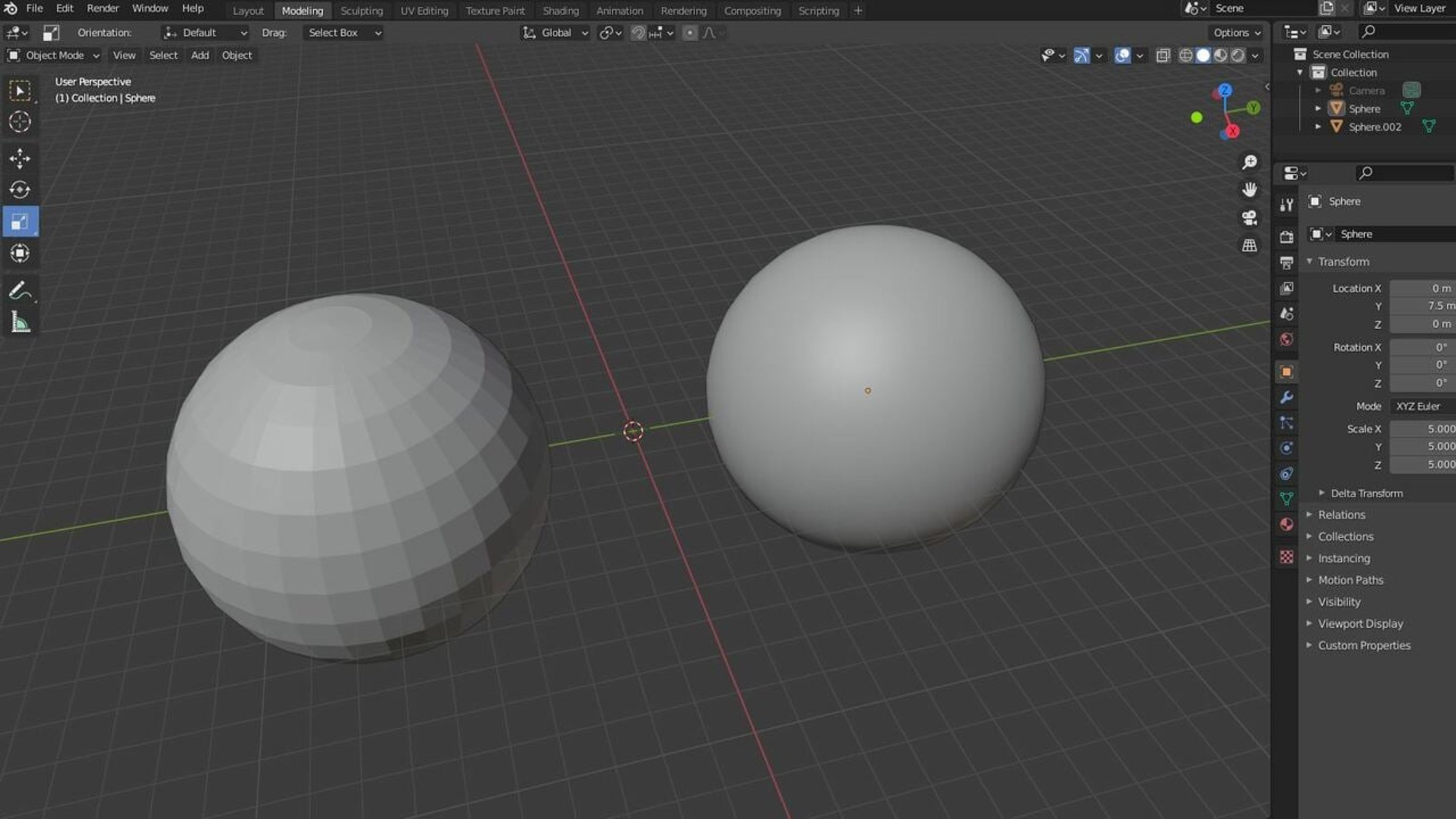Select the Move tool in toolbar
The width and height of the screenshot is (1456, 819).
point(20,158)
